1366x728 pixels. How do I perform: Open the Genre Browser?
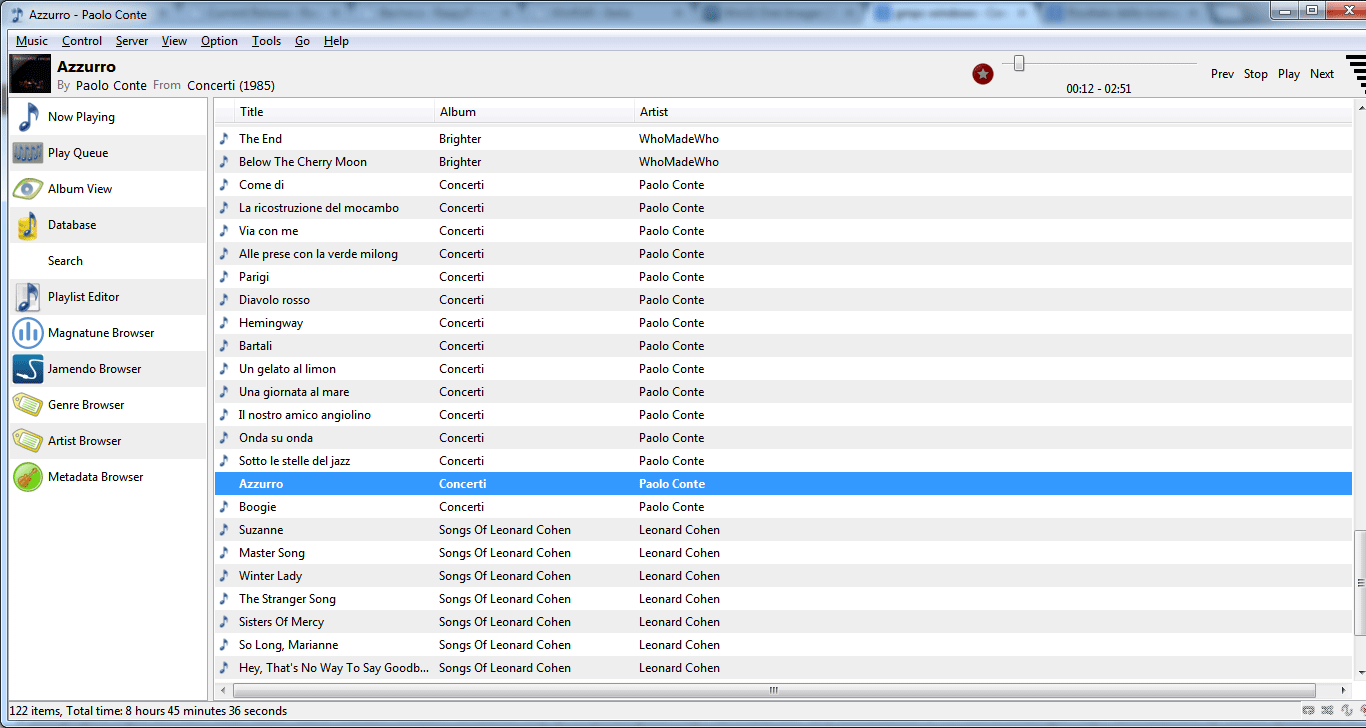click(x=108, y=405)
